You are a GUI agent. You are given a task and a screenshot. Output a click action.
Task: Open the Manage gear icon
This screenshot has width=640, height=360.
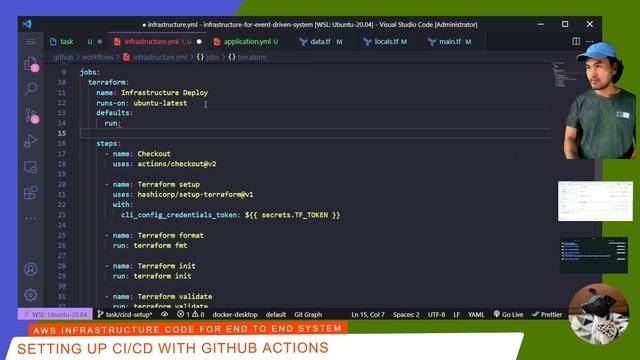(x=31, y=295)
